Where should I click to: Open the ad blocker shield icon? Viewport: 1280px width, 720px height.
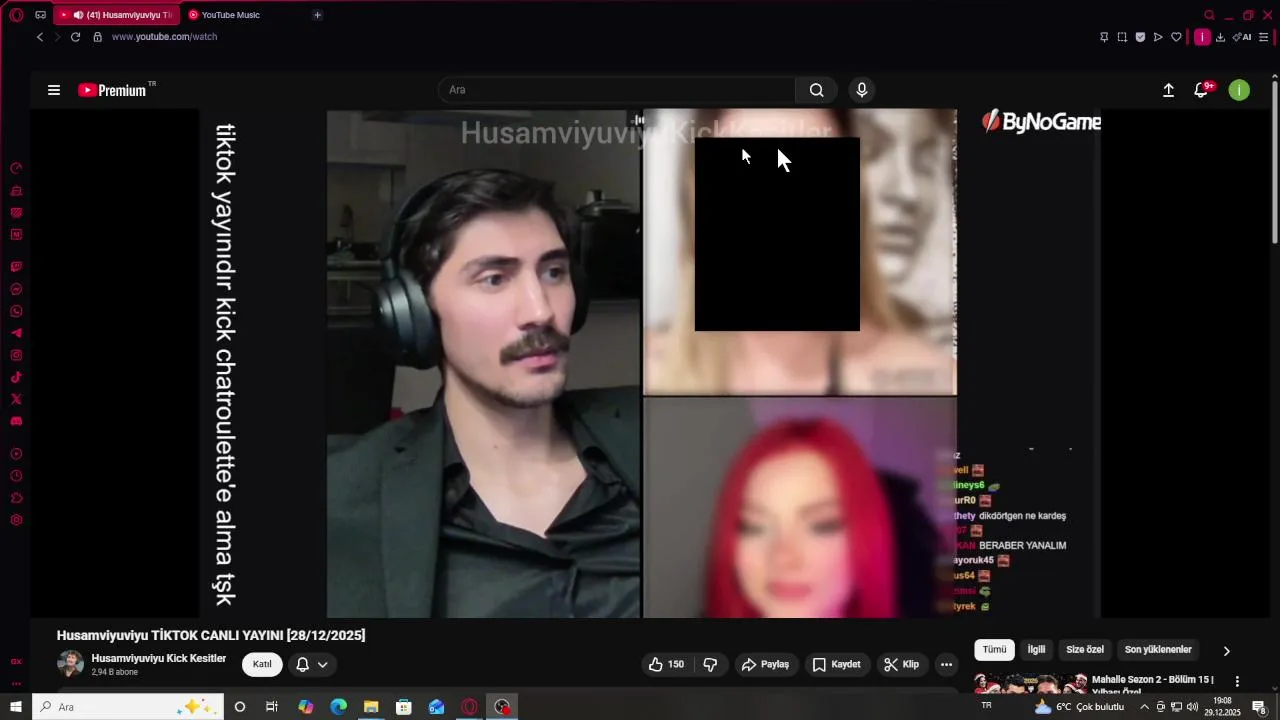pyautogui.click(x=1140, y=37)
